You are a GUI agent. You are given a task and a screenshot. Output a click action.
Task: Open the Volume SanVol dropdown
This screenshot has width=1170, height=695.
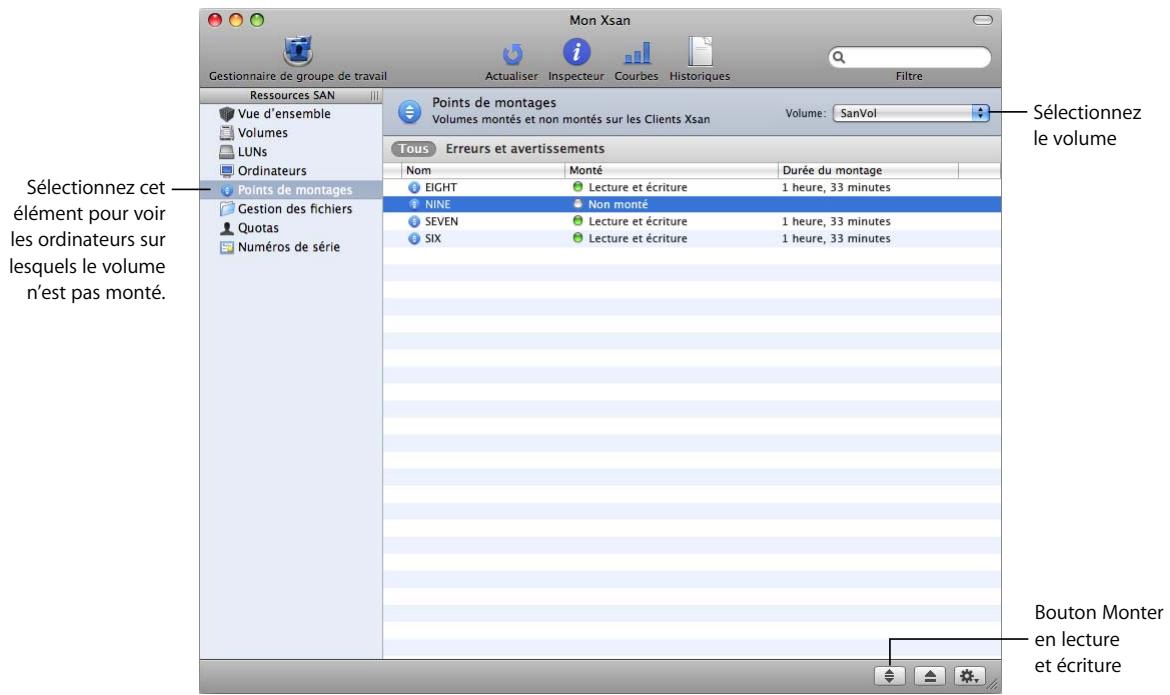(x=911, y=113)
